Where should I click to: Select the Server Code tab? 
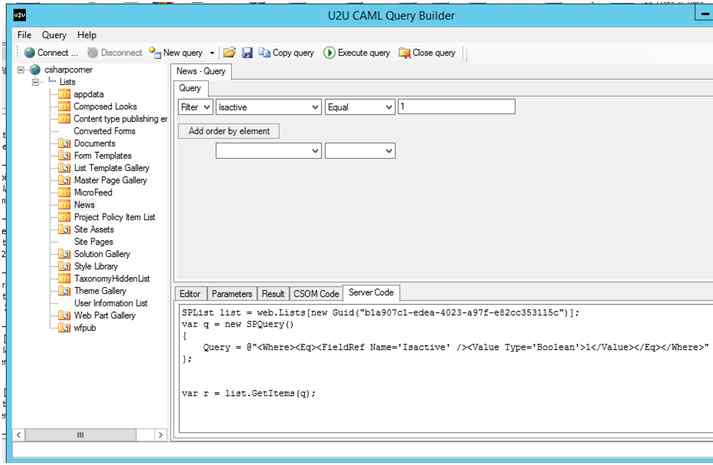point(371,293)
